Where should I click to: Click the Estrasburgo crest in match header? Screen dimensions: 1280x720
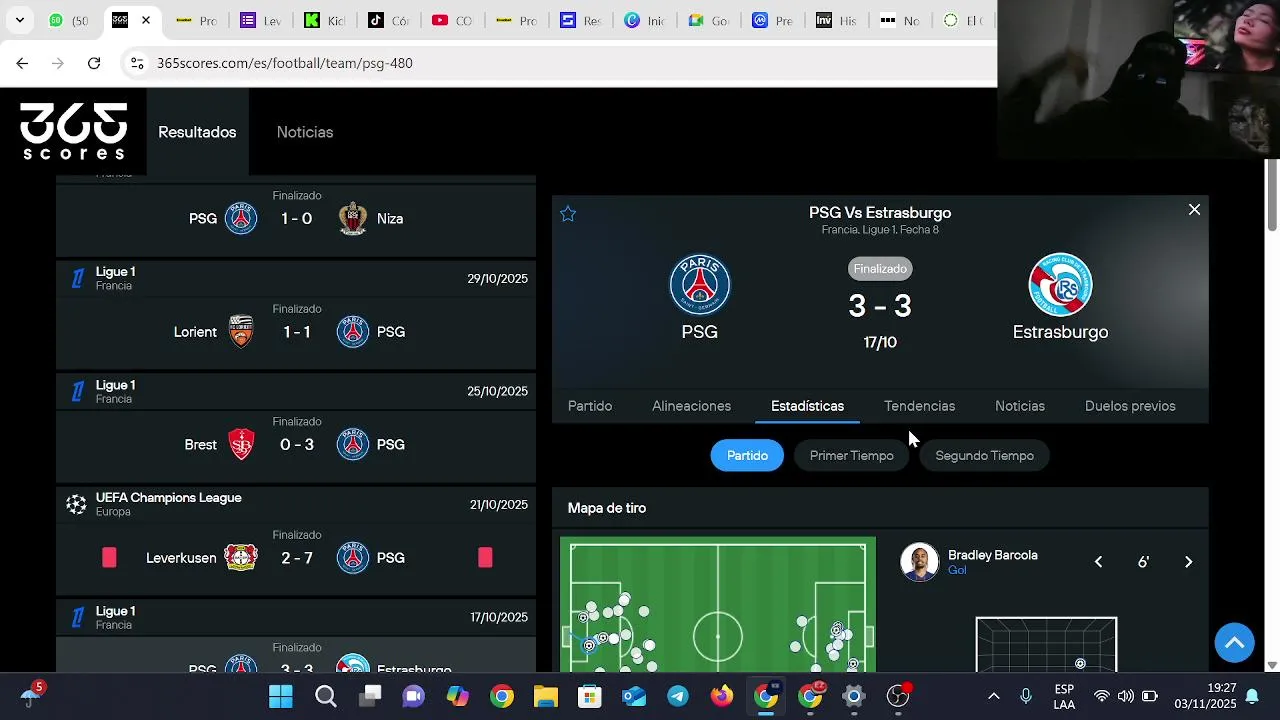click(1060, 284)
